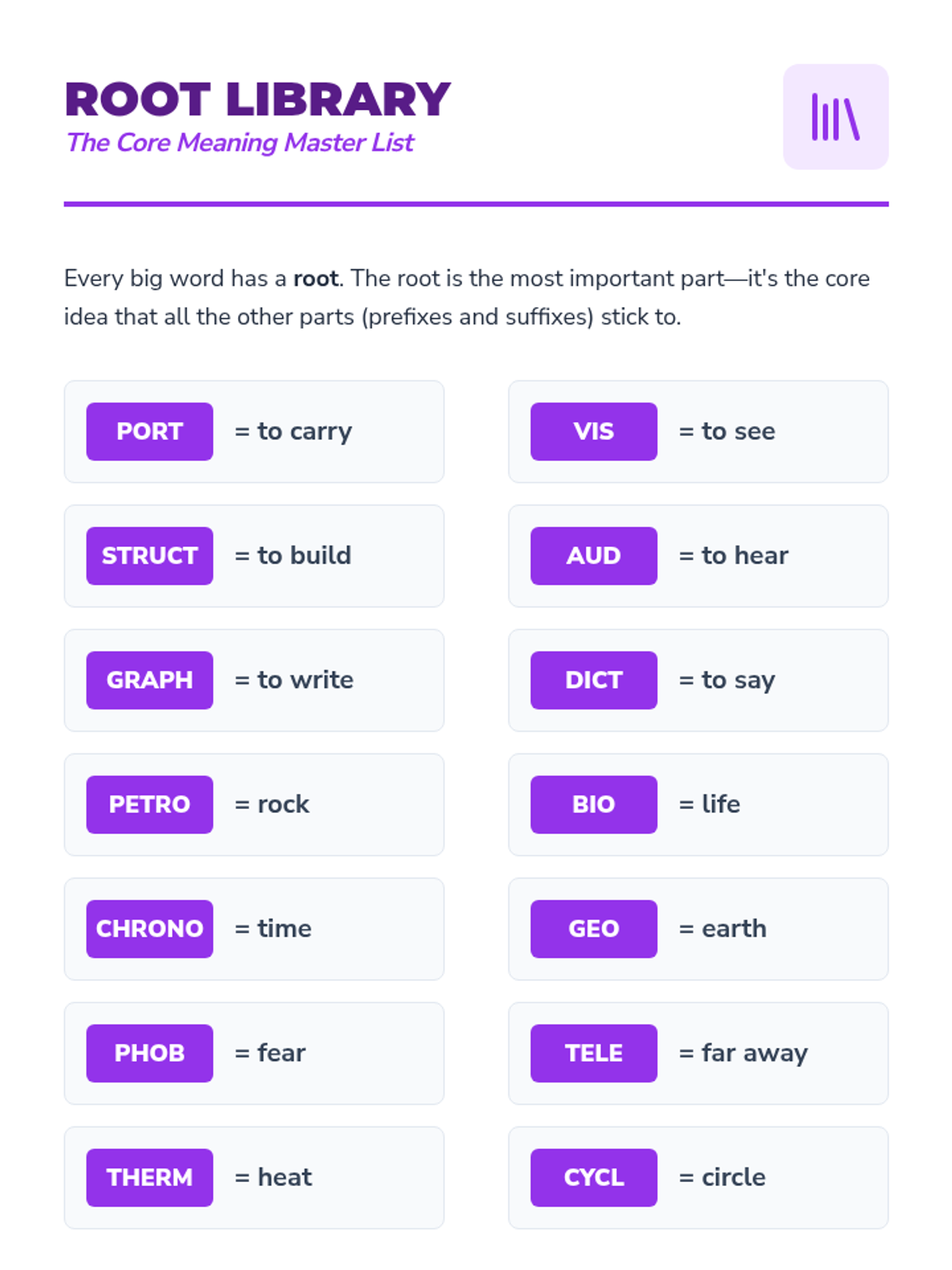Click the CYCL root badge
The image size is (952, 1270).
tap(593, 1177)
